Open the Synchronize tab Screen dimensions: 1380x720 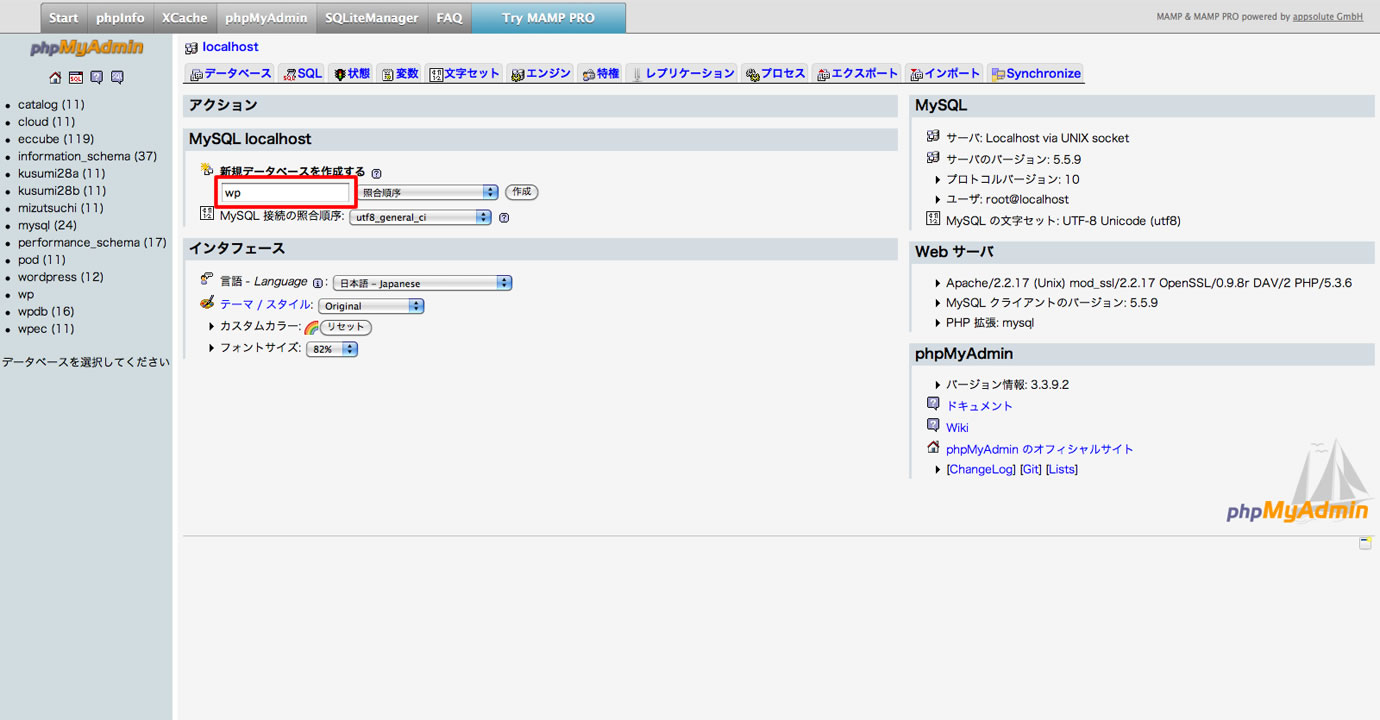[1035, 73]
